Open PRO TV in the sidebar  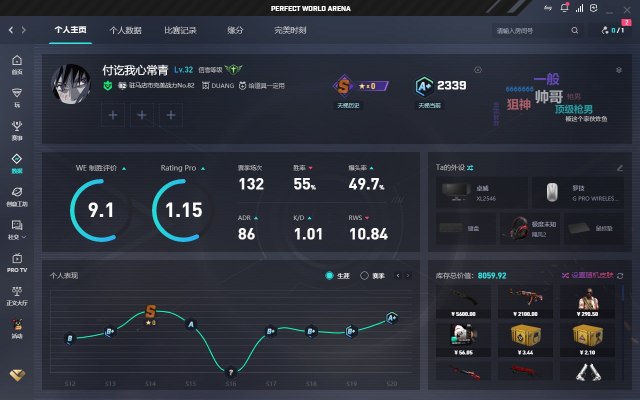click(17, 262)
